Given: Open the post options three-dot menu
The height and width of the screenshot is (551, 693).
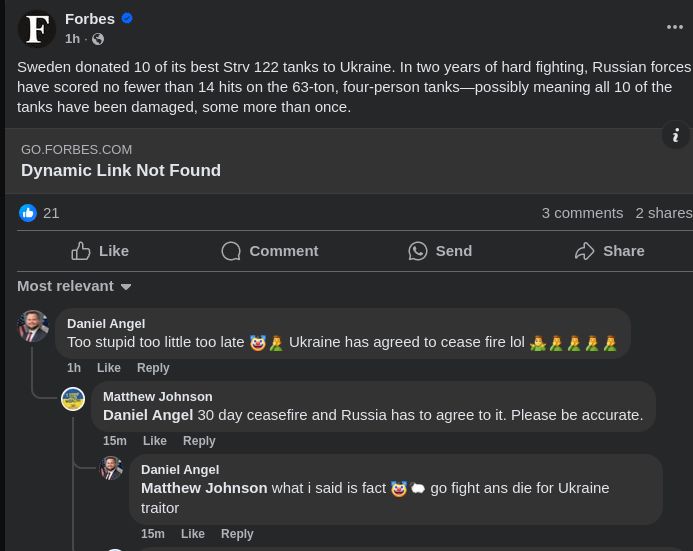Looking at the screenshot, I should tap(675, 27).
